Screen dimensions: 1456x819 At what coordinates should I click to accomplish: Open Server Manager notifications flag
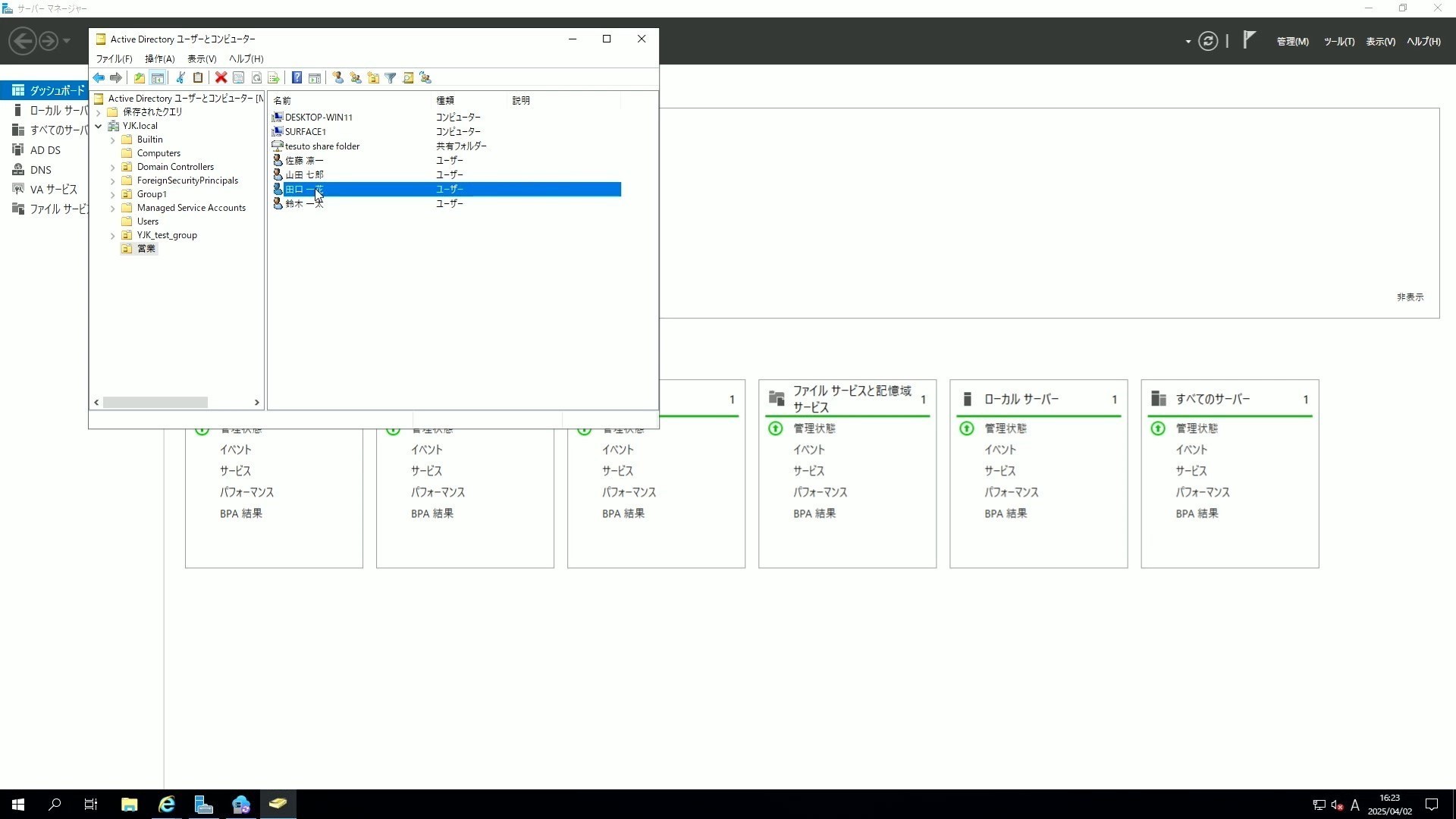click(x=1249, y=40)
